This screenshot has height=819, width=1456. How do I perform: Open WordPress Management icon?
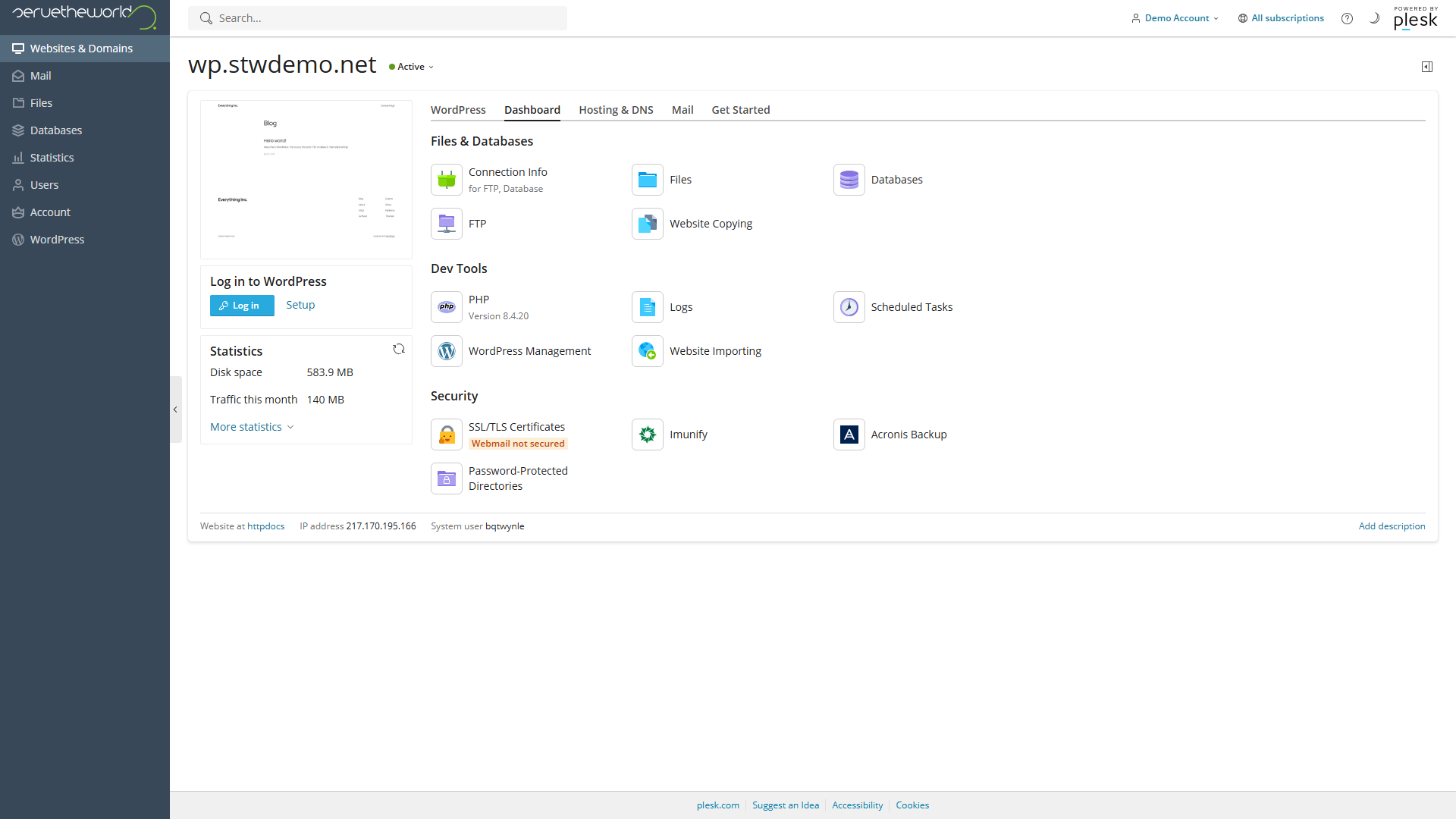[447, 351]
